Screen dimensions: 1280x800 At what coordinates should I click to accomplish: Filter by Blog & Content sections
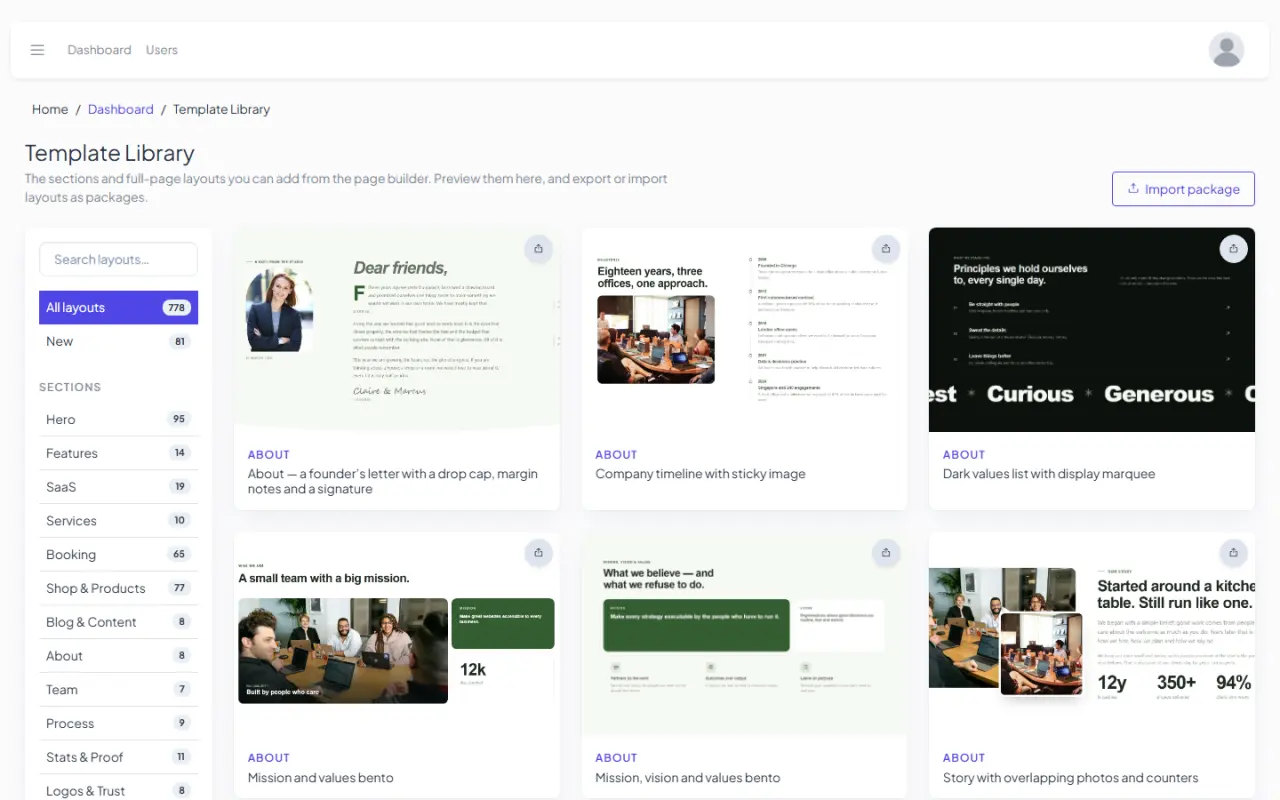coord(118,622)
